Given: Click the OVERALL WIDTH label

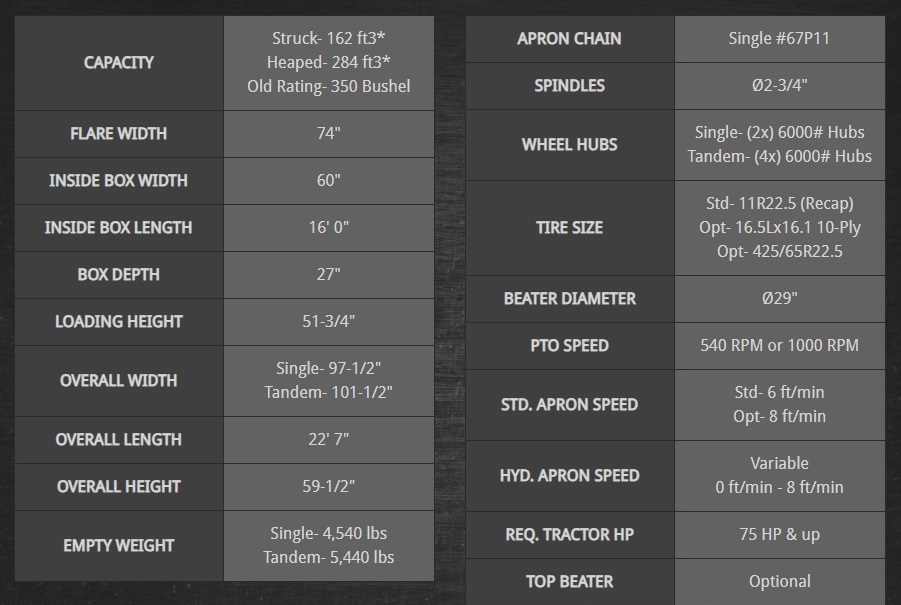Looking at the screenshot, I should (x=119, y=381).
